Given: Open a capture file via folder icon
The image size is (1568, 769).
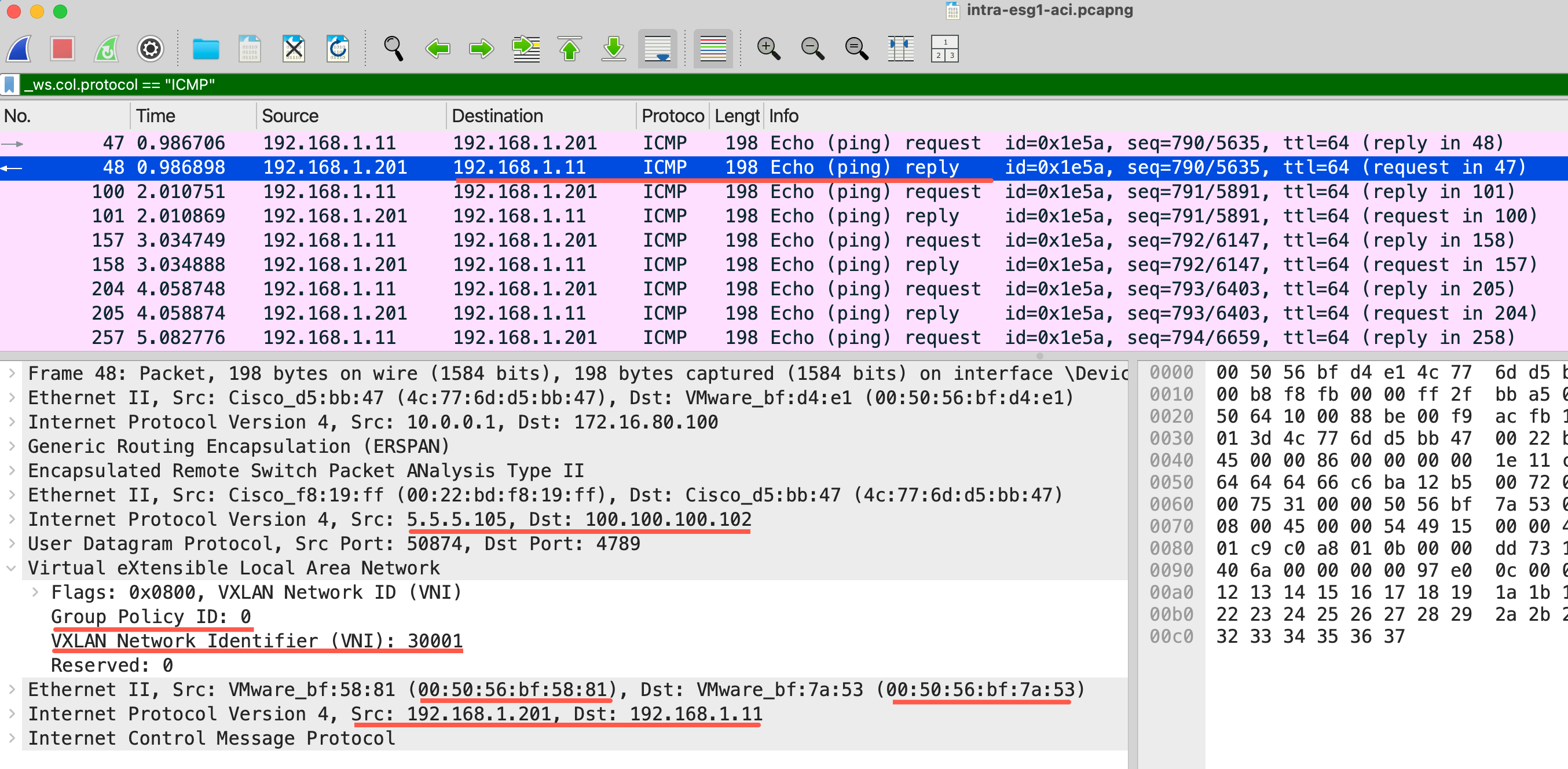Looking at the screenshot, I should click(x=206, y=49).
